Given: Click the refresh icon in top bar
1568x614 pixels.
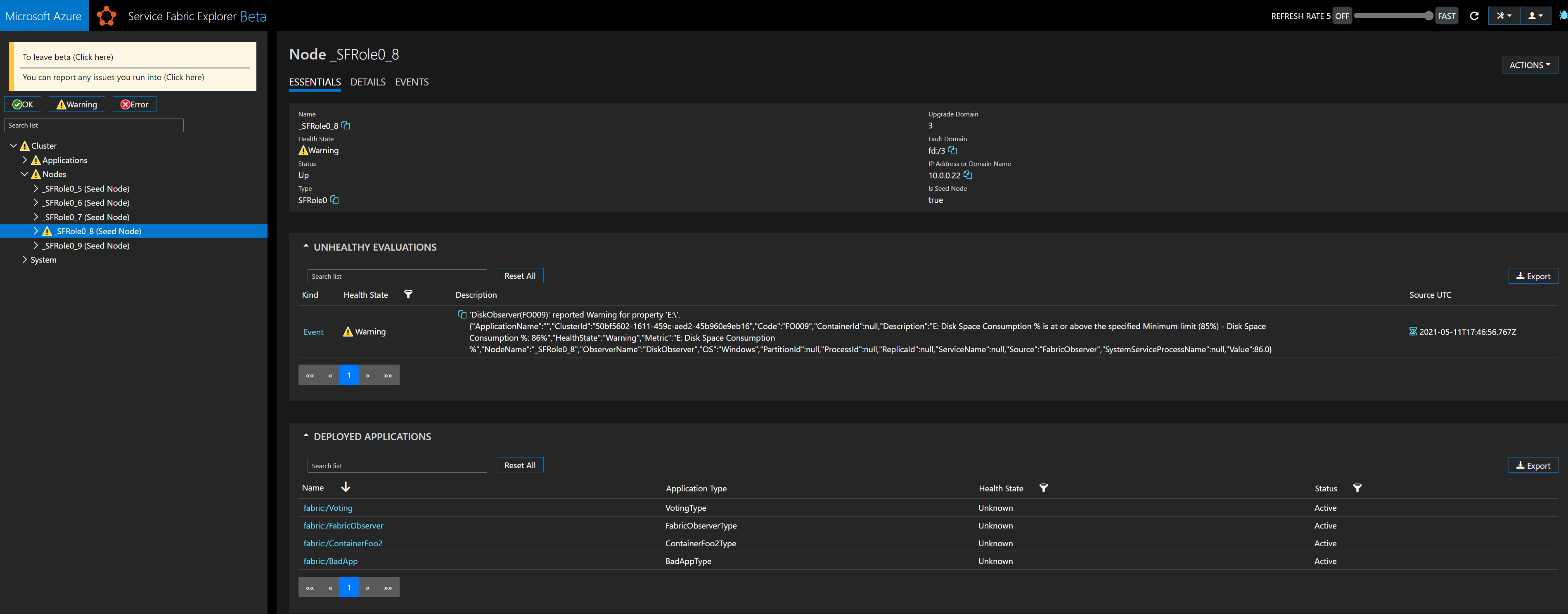Looking at the screenshot, I should click(x=1473, y=17).
